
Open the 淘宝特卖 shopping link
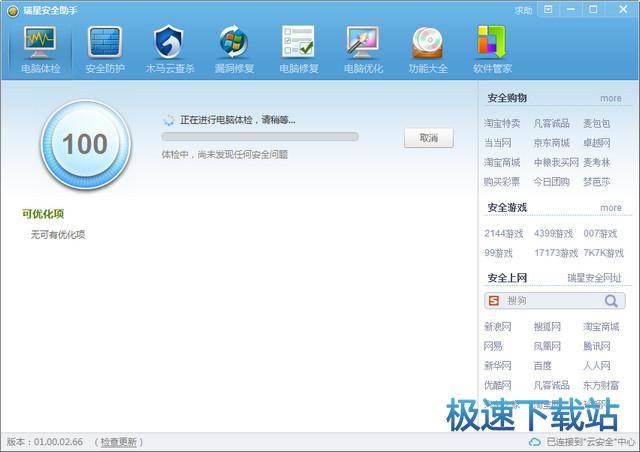(502, 123)
